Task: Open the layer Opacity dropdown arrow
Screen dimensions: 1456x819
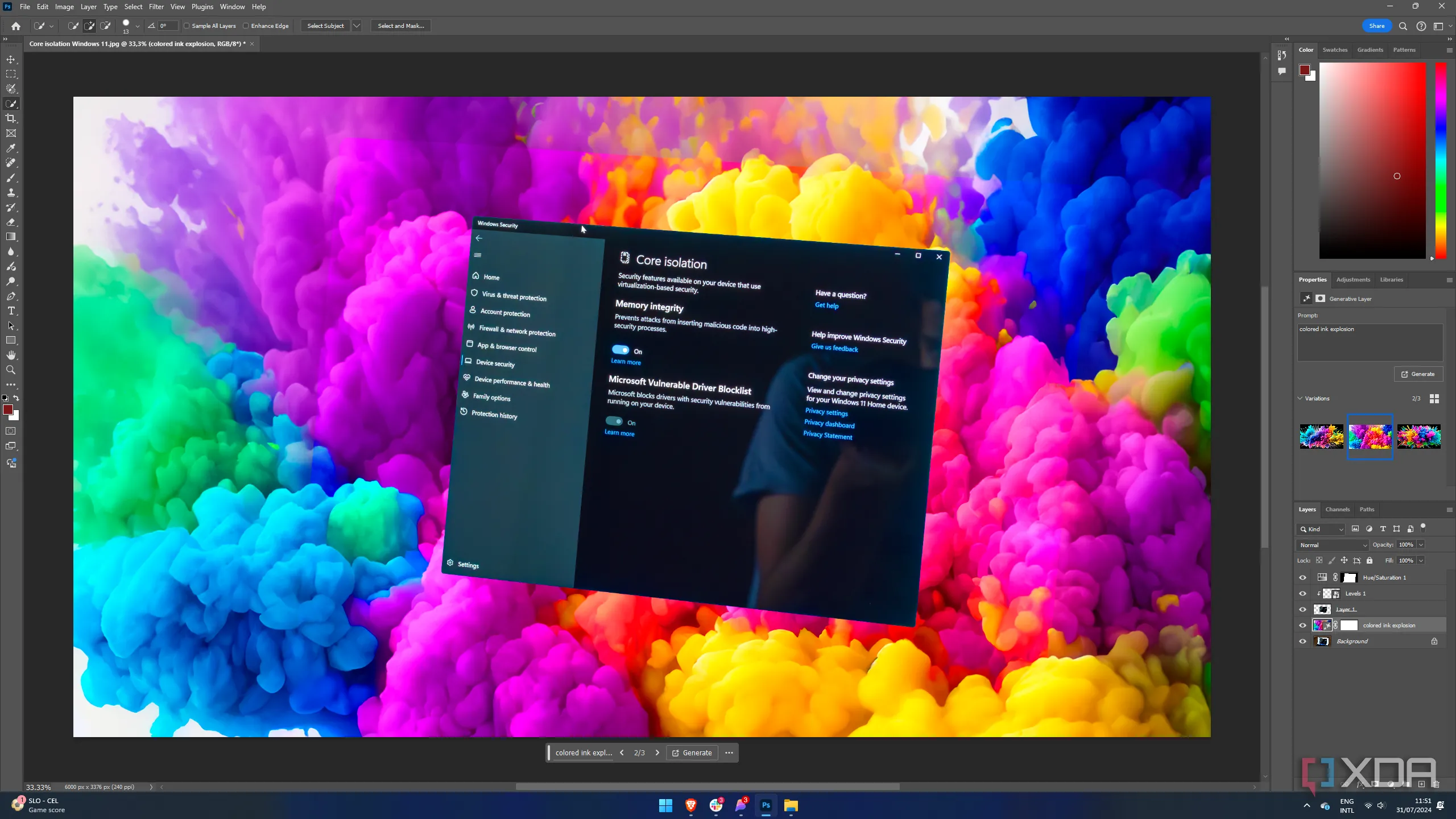Action: tap(1421, 545)
